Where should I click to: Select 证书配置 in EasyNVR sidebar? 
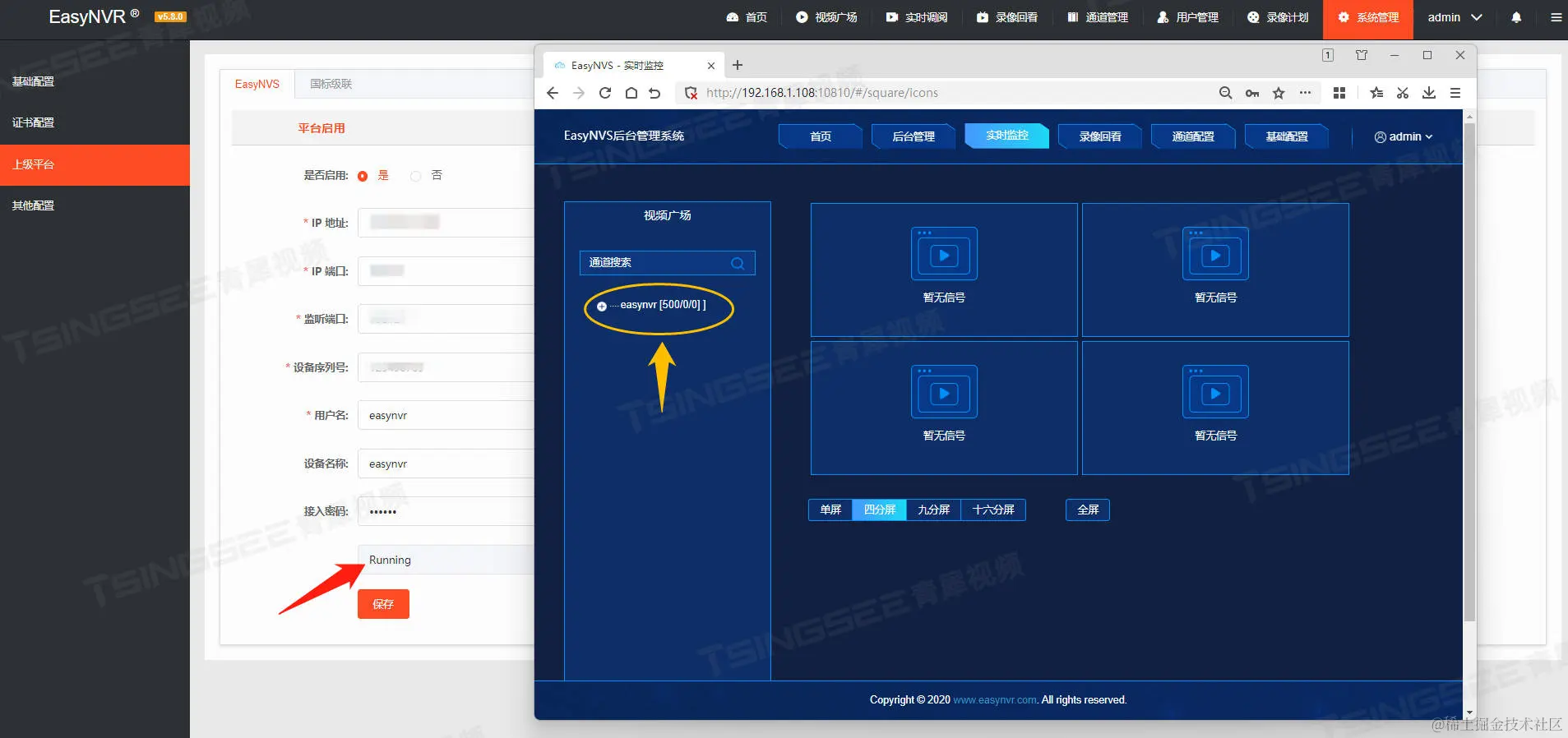pyautogui.click(x=95, y=122)
